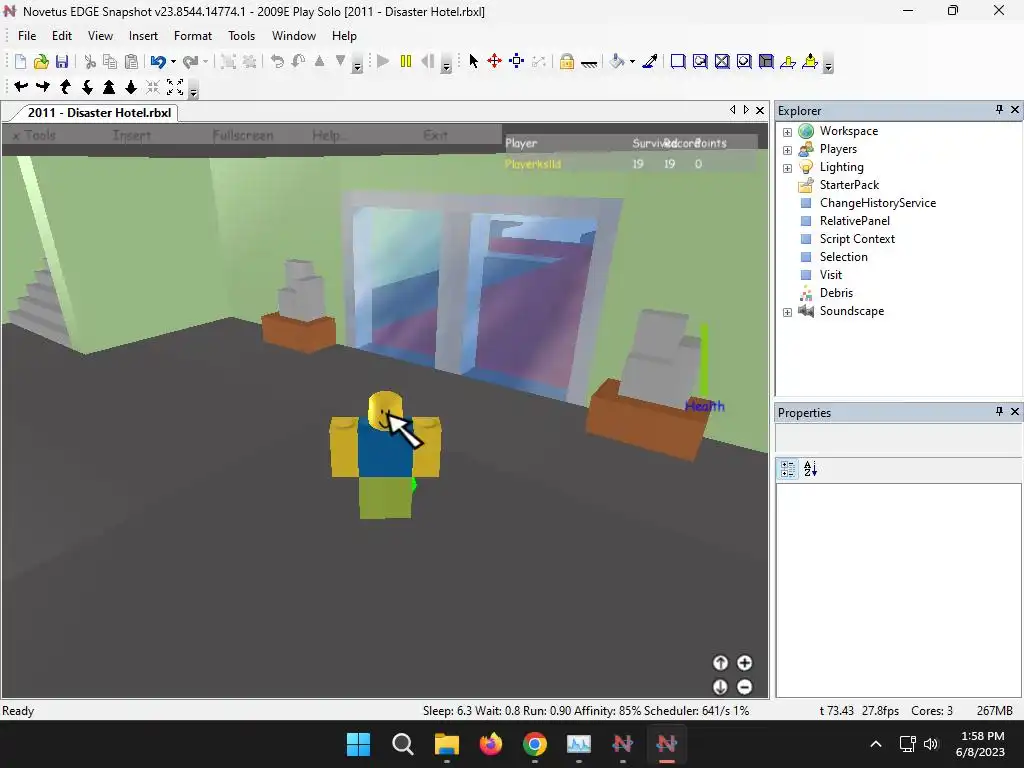This screenshot has height=768, width=1024.
Task: Open the paint bucket color dropdown arrow
Action: click(x=632, y=62)
